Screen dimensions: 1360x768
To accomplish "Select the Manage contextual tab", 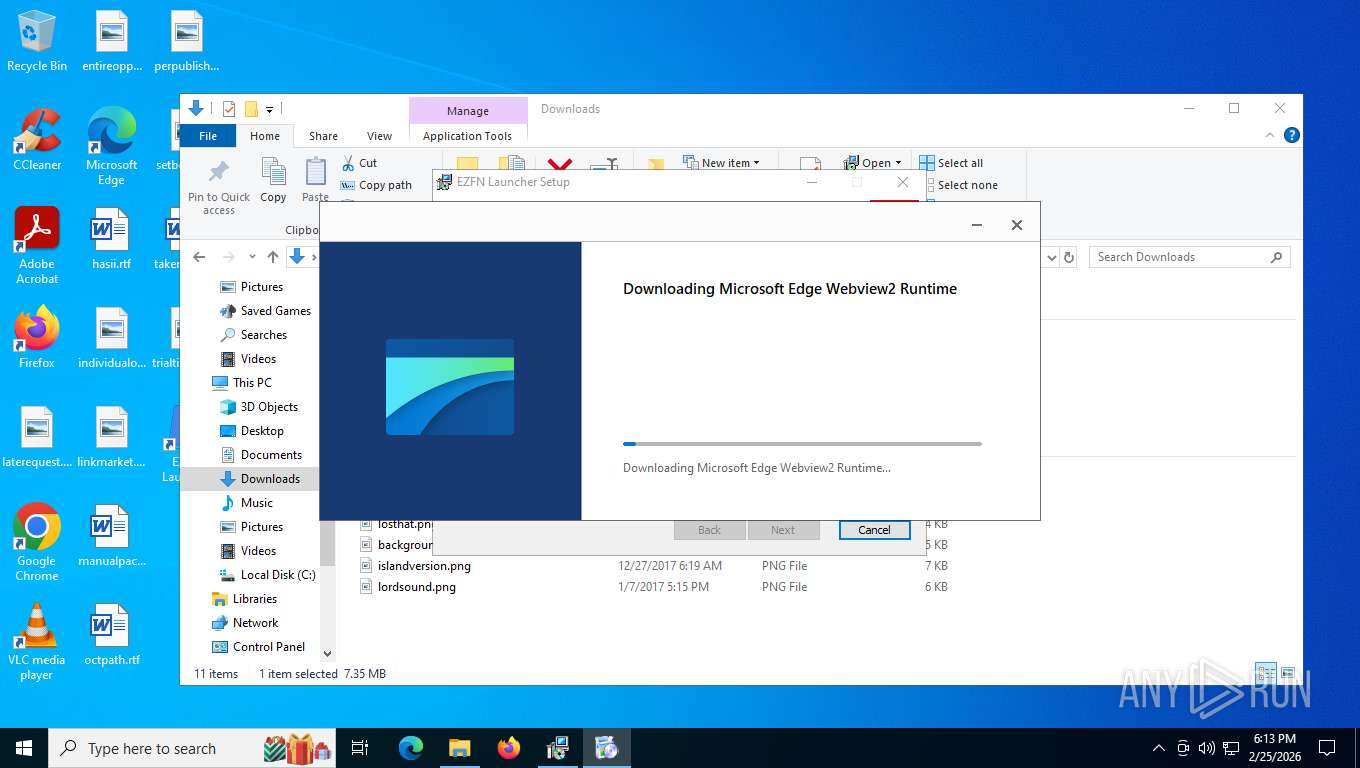I will 468,111.
